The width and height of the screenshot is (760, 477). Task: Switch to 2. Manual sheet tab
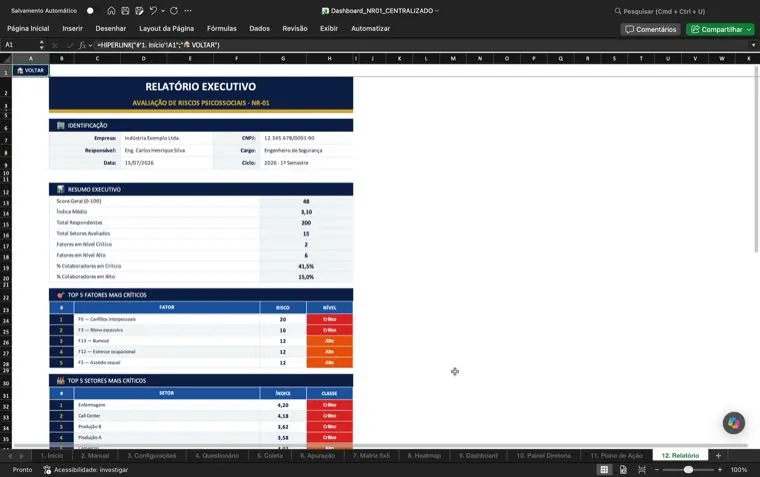[x=95, y=456]
